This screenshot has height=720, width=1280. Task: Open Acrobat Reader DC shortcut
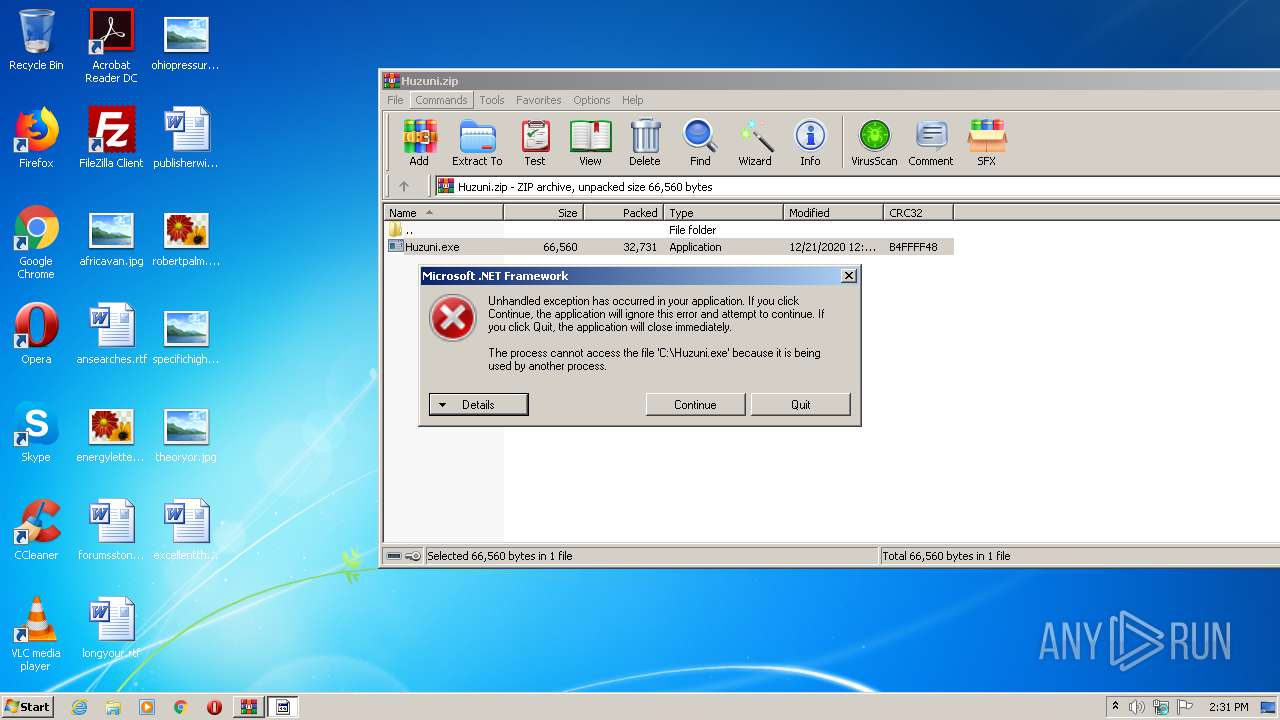coord(111,46)
